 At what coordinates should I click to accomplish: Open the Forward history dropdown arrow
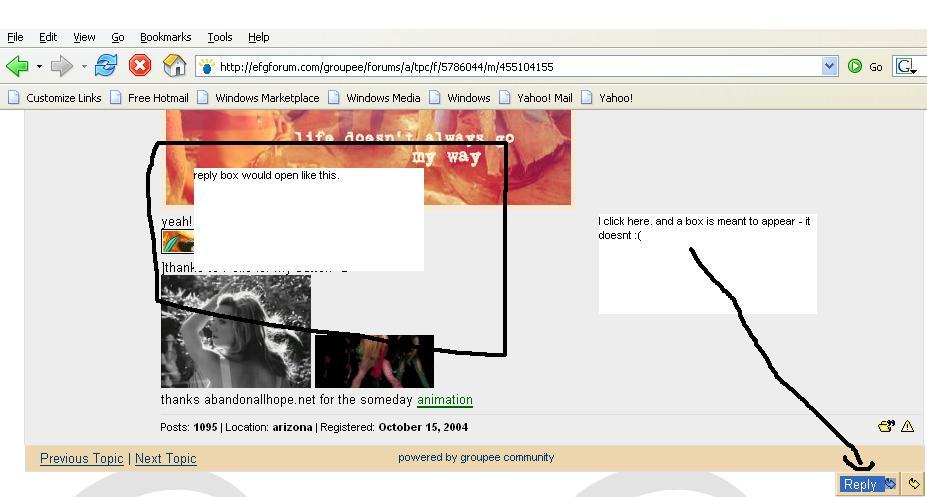[x=84, y=67]
